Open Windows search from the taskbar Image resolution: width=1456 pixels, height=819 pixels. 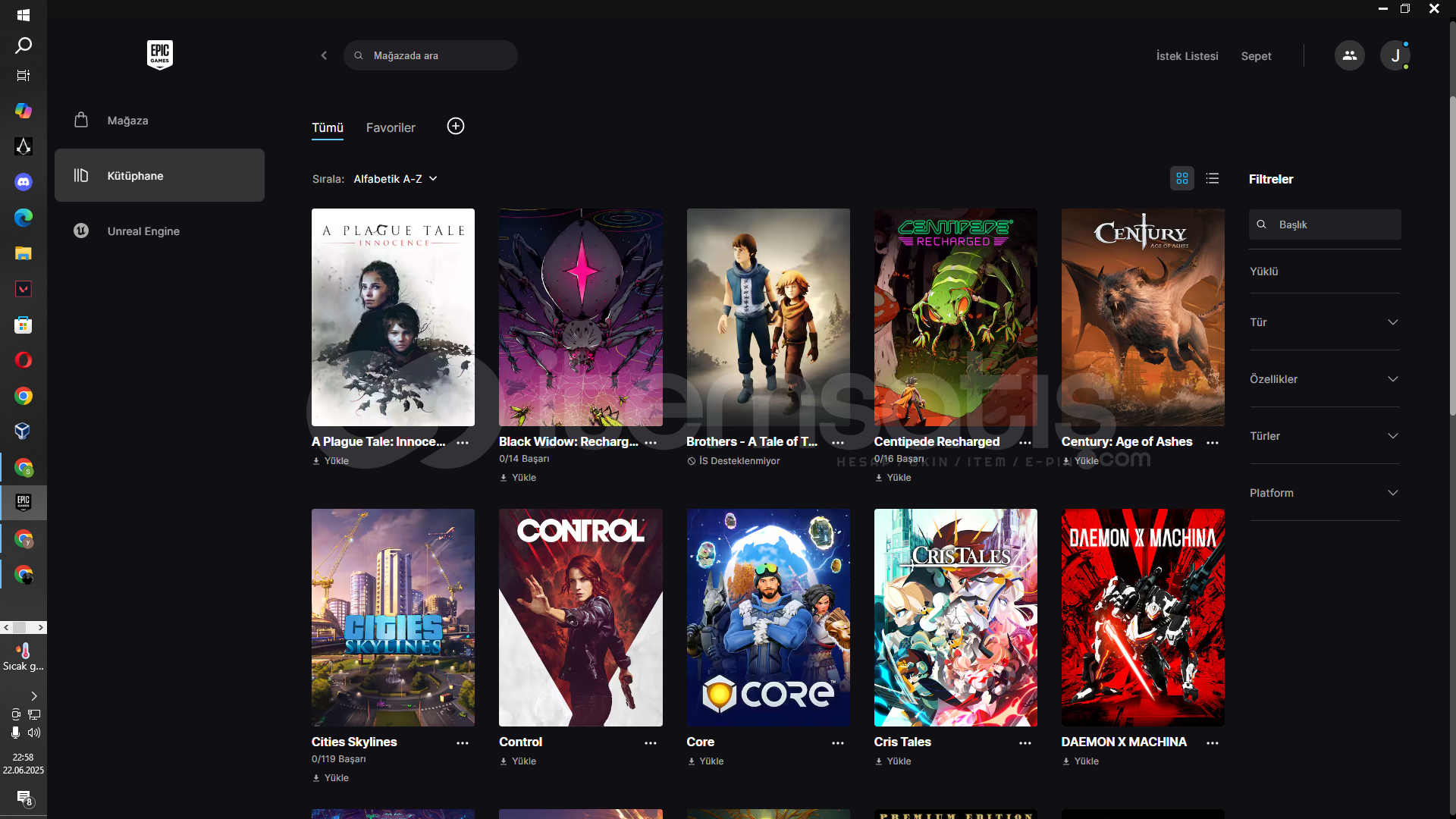point(24,45)
